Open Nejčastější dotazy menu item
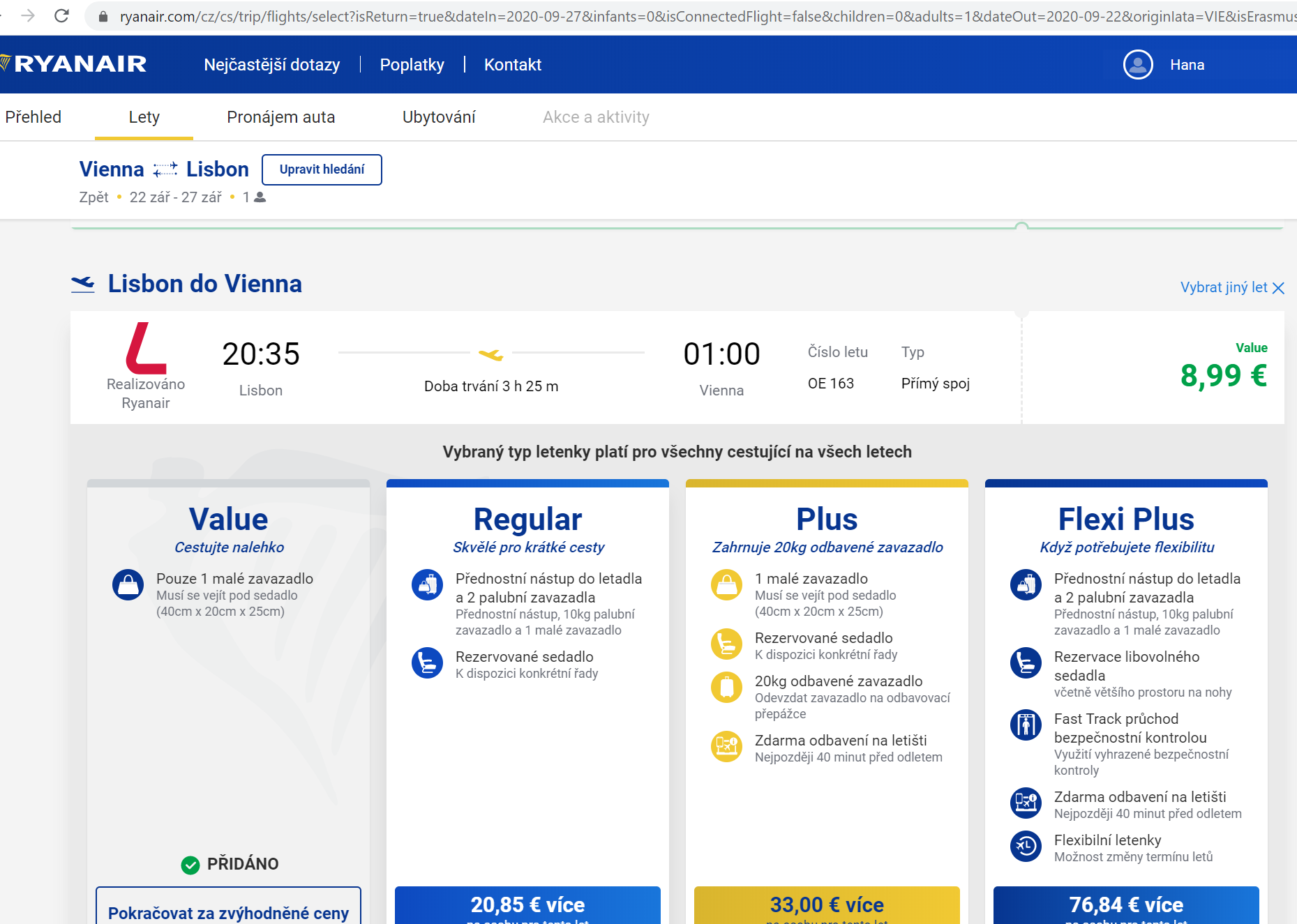Screen dimensions: 1297x924 tap(272, 65)
